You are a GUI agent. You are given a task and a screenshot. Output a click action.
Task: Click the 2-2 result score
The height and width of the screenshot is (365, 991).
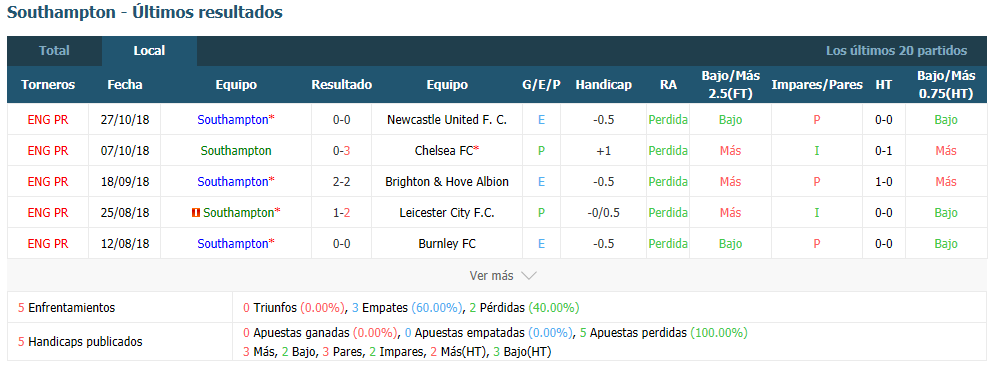tap(342, 182)
